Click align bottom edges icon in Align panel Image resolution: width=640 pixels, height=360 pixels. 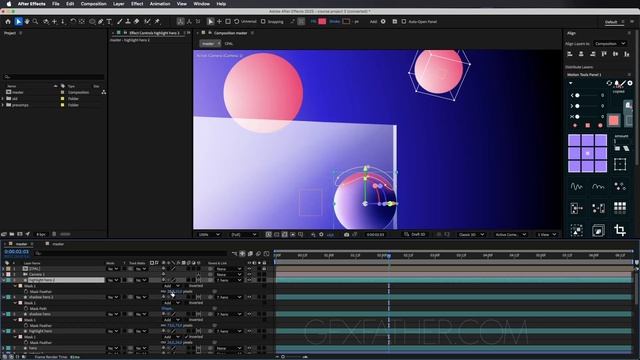[627, 54]
